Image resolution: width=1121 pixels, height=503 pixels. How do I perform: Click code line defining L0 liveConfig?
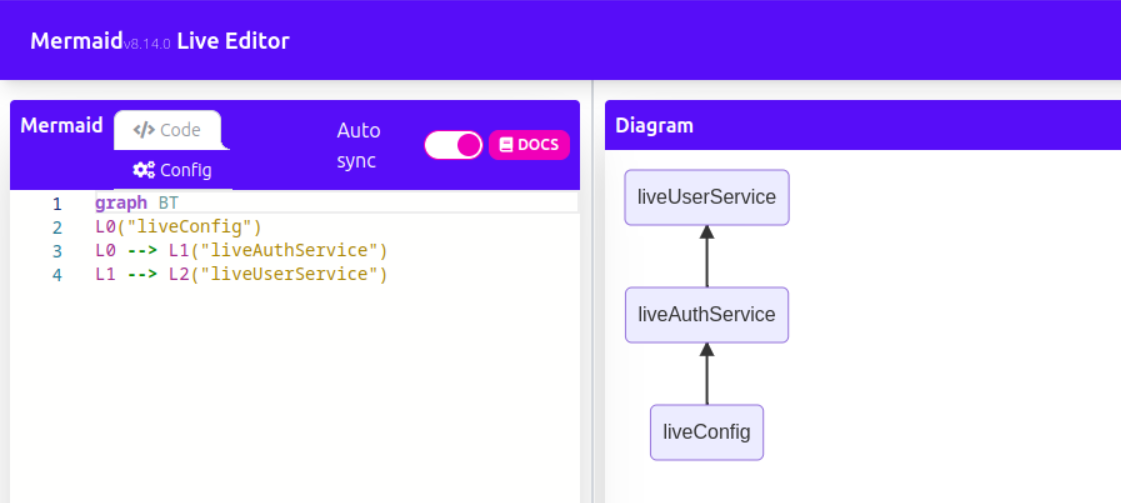(178, 227)
